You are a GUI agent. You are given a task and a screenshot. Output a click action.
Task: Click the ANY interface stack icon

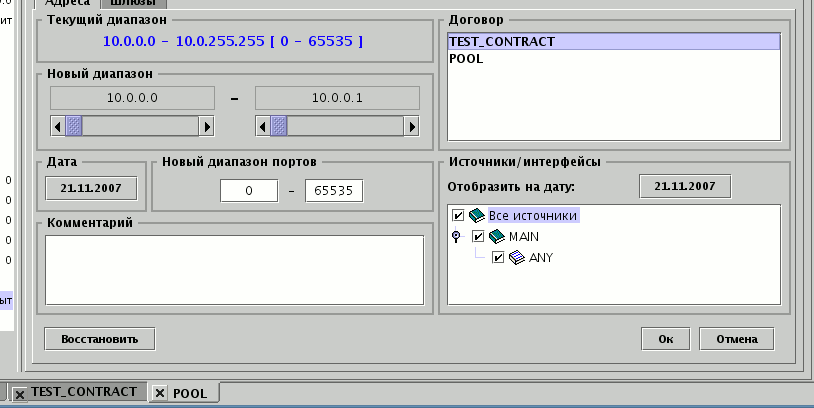517,258
